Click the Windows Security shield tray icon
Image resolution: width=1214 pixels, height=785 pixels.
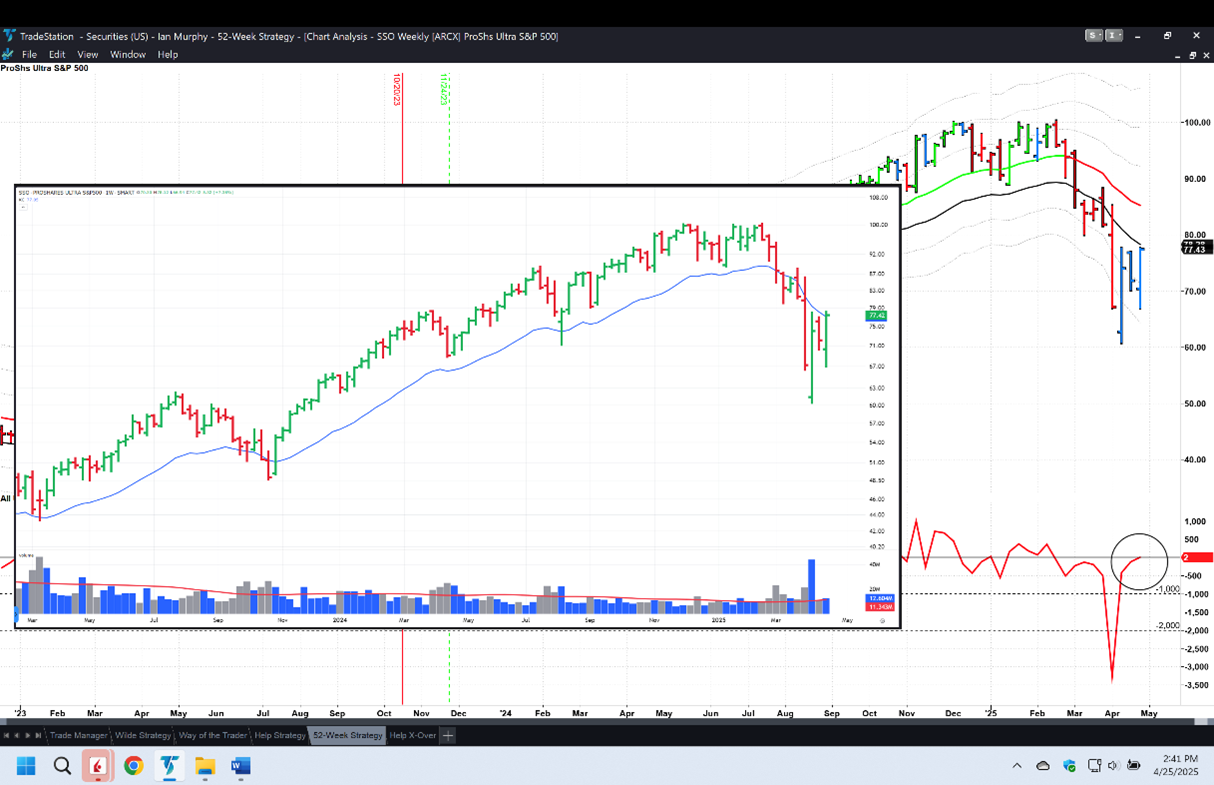(x=1069, y=766)
